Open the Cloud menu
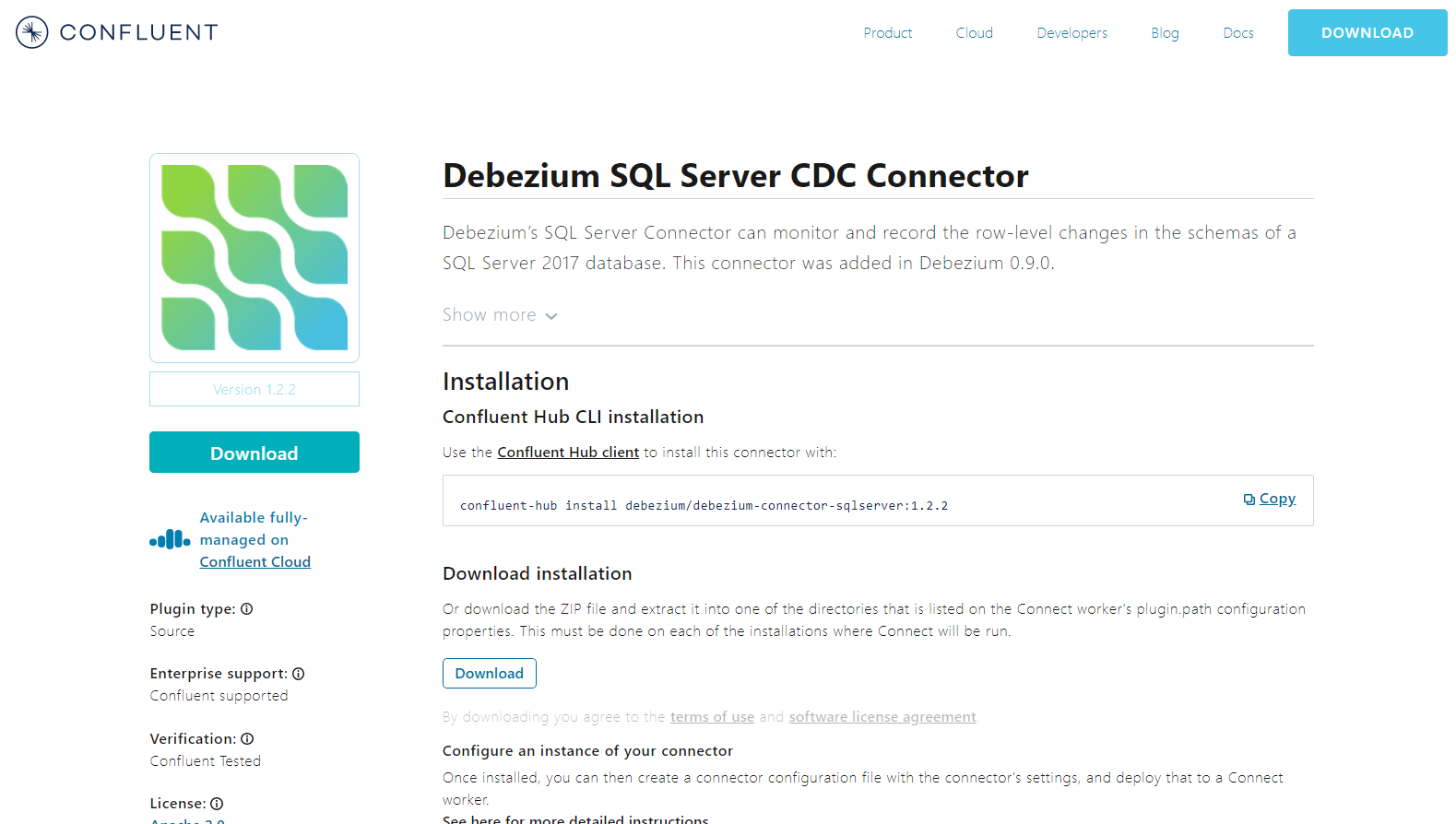This screenshot has height=824, width=1456. pyautogui.click(x=974, y=33)
